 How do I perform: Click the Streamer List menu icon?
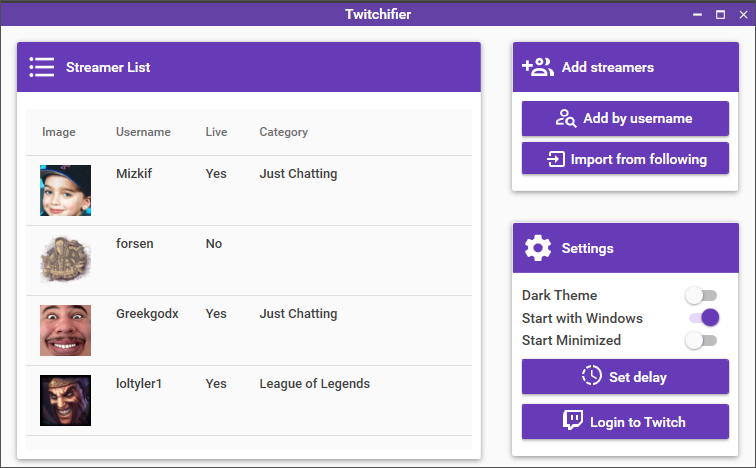tap(41, 67)
